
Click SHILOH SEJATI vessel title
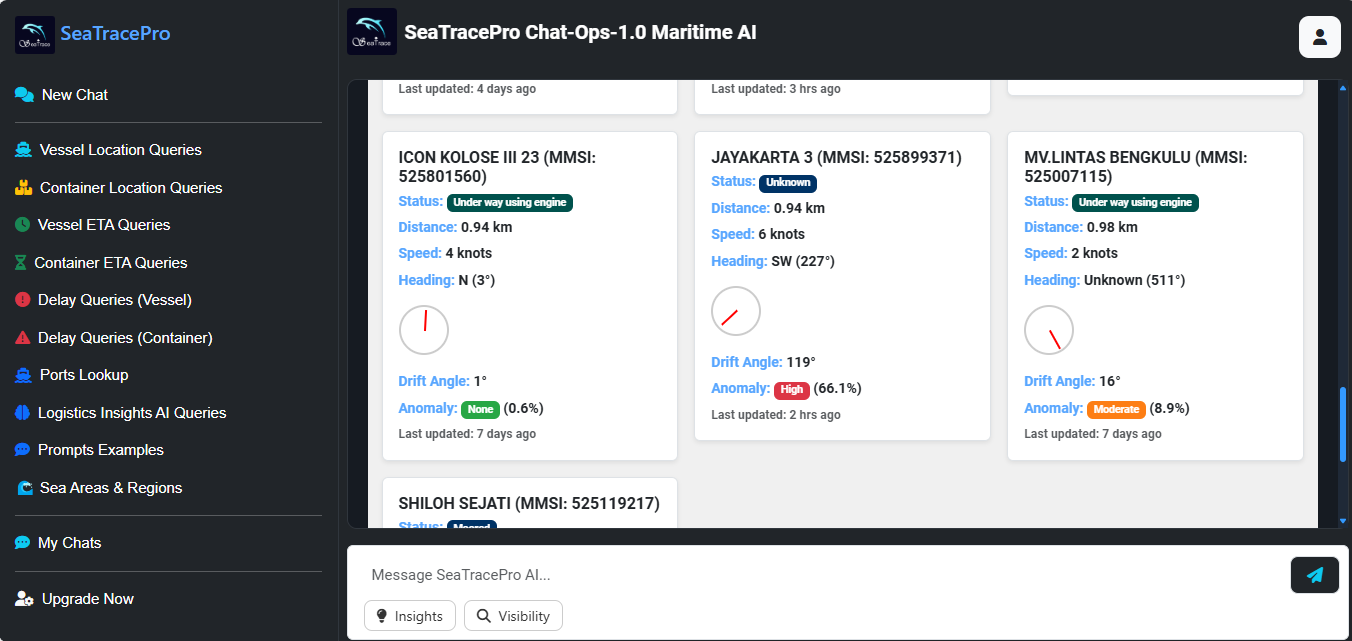point(529,503)
